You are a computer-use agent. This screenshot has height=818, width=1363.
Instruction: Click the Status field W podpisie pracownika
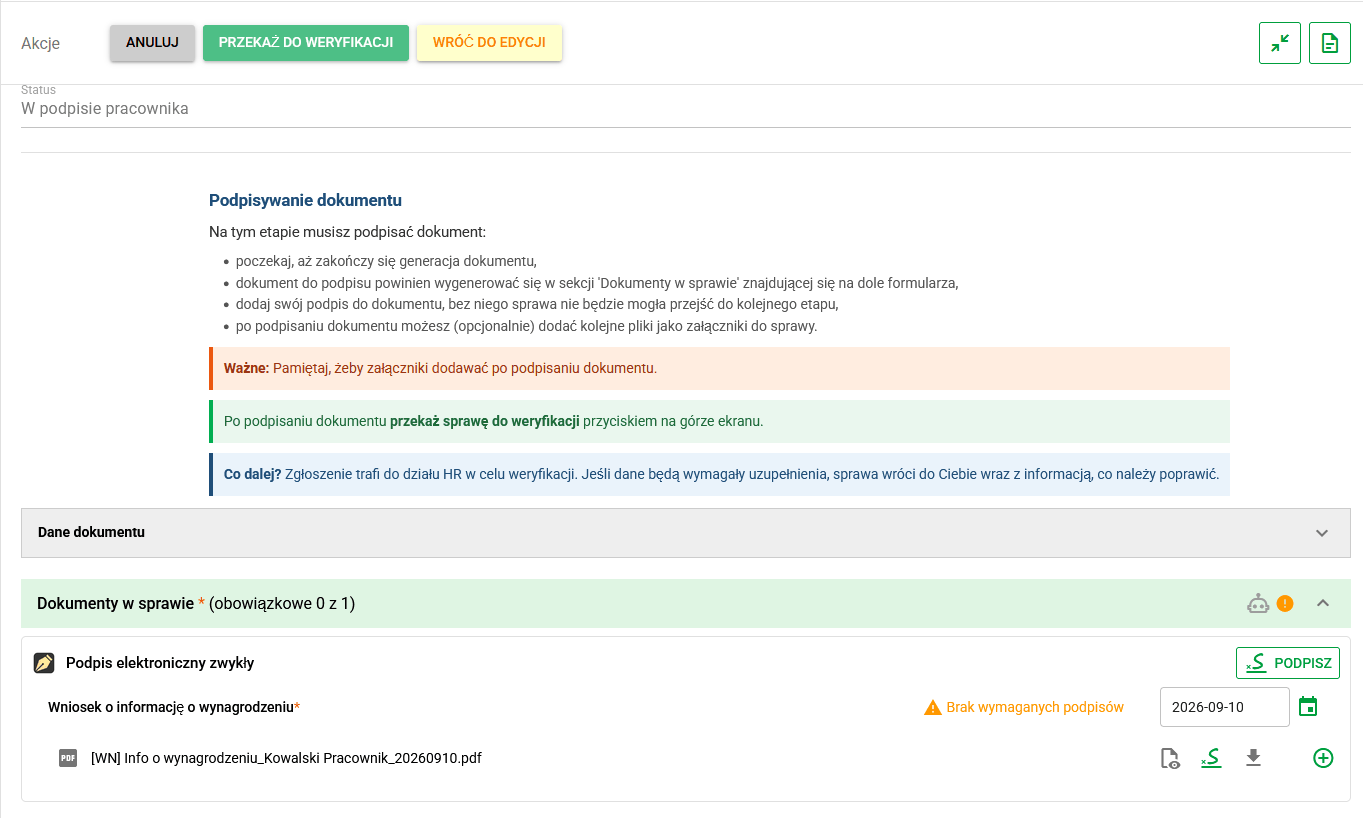click(x=686, y=105)
